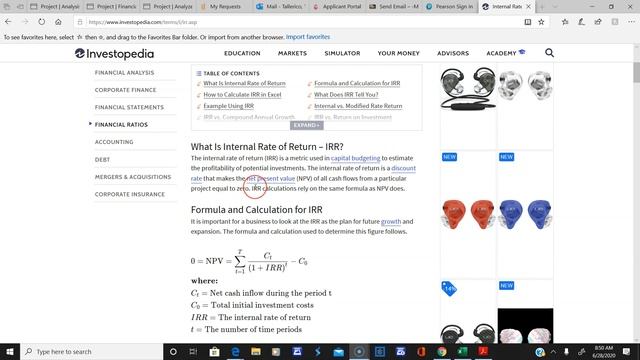This screenshot has width=640, height=360.
Task: Open the blue earphones ad thumbnail
Action: 525,215
